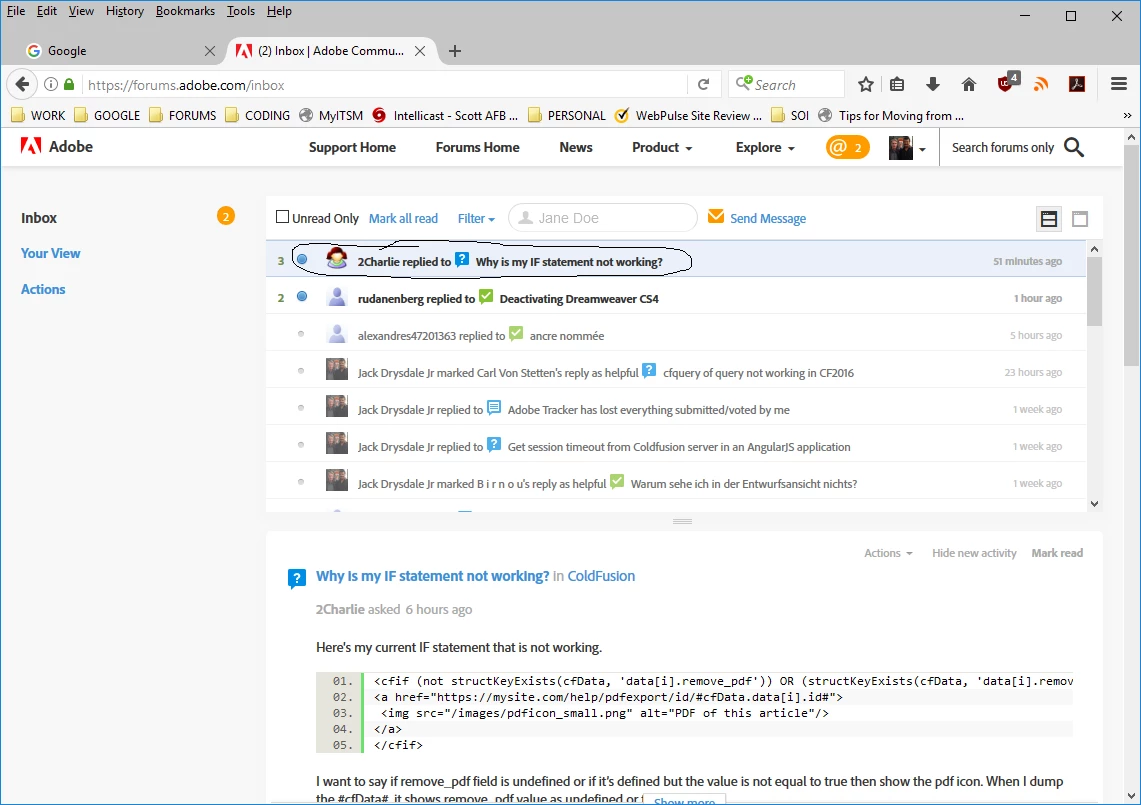Click Hide new activity link
Screen dimensions: 1141x805
point(974,553)
